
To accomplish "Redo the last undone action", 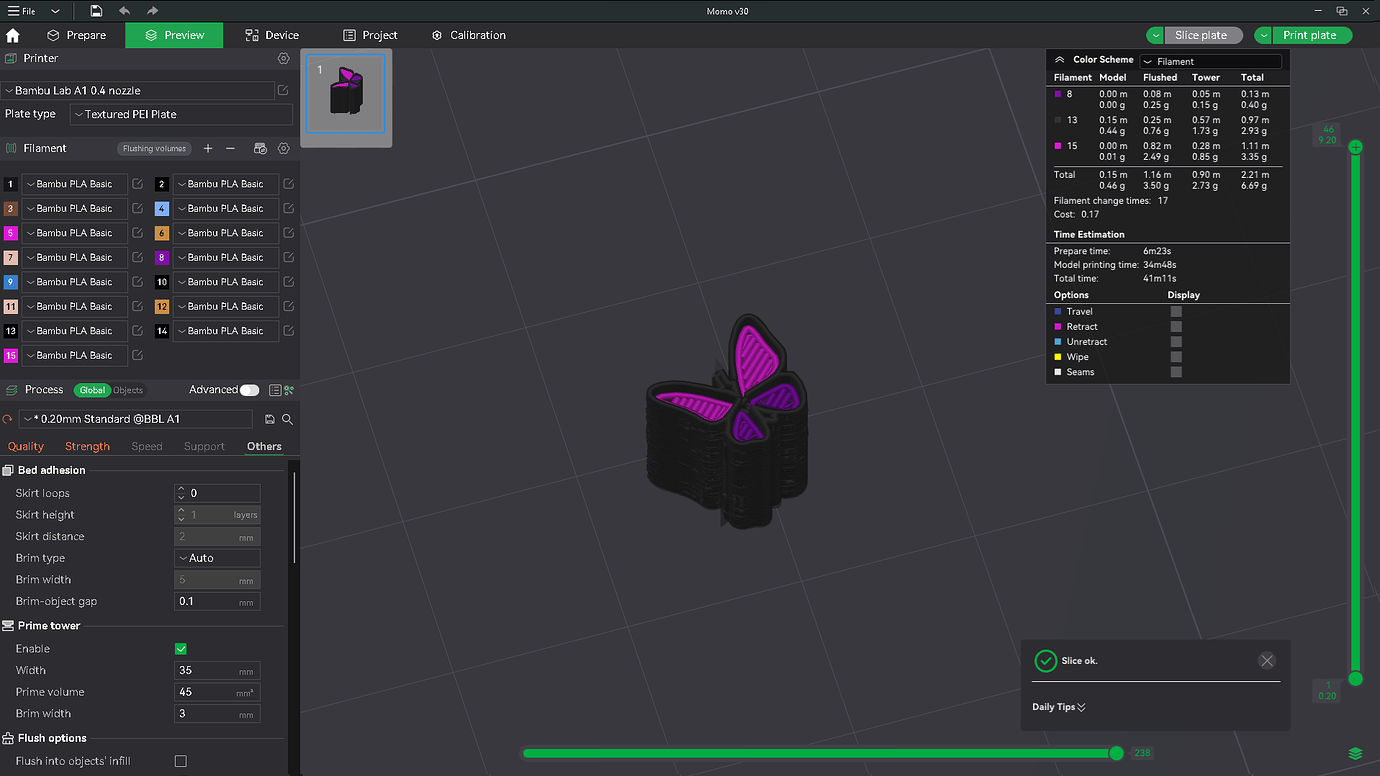I will [x=152, y=11].
